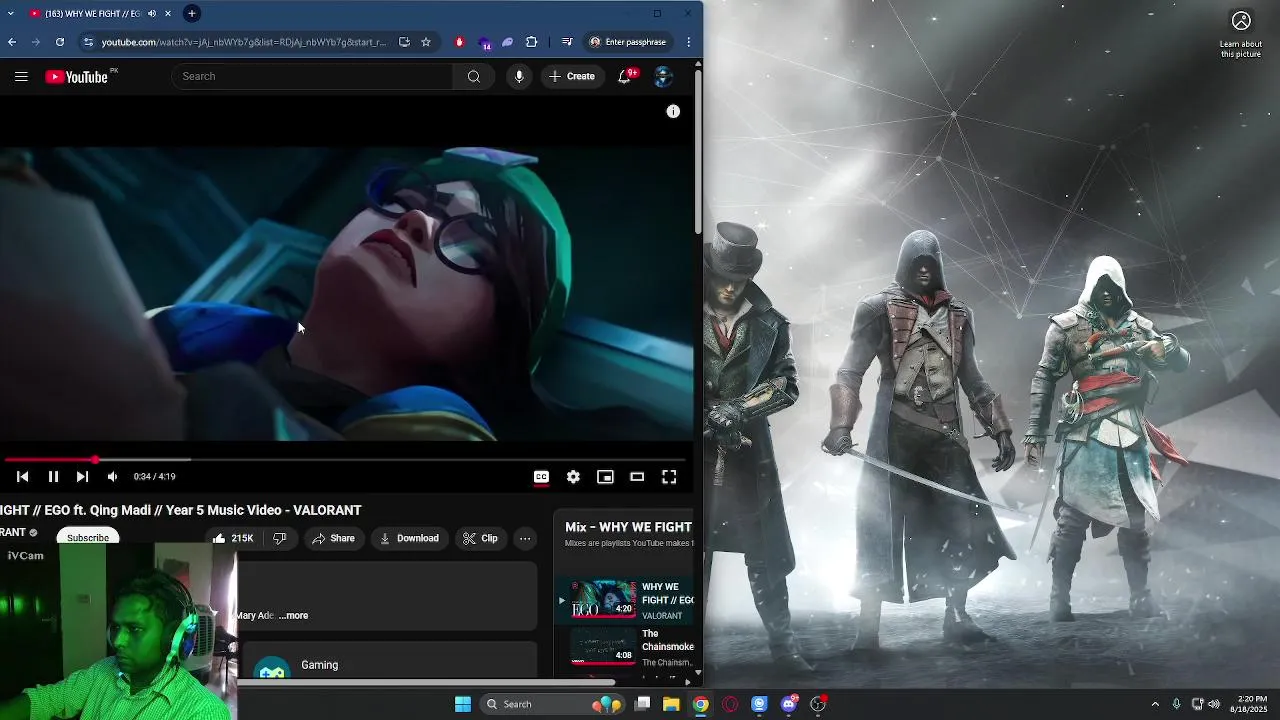
Task: Click the Enter passphrase profile button
Action: click(x=628, y=42)
